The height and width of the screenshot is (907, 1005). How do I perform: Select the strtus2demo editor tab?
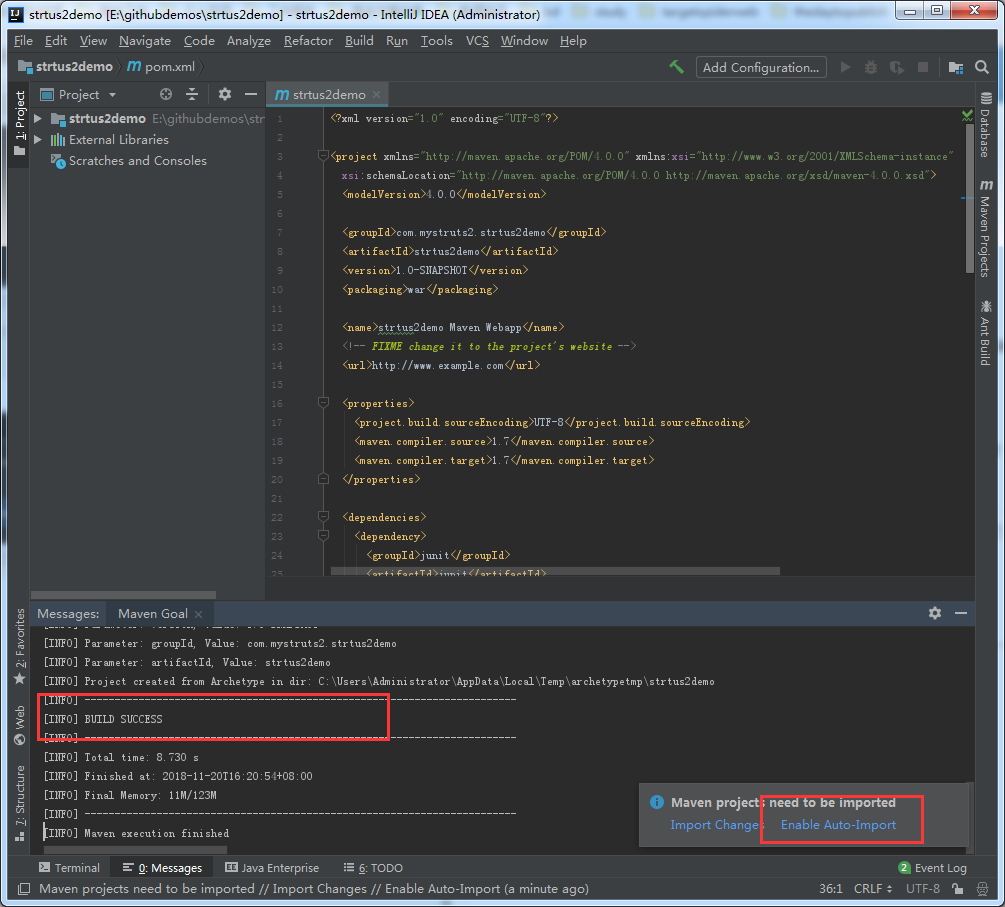[328, 95]
